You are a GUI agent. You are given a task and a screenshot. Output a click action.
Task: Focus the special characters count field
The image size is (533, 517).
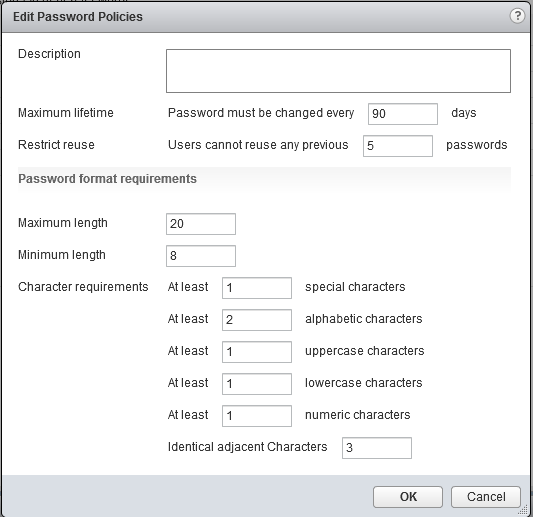click(257, 288)
